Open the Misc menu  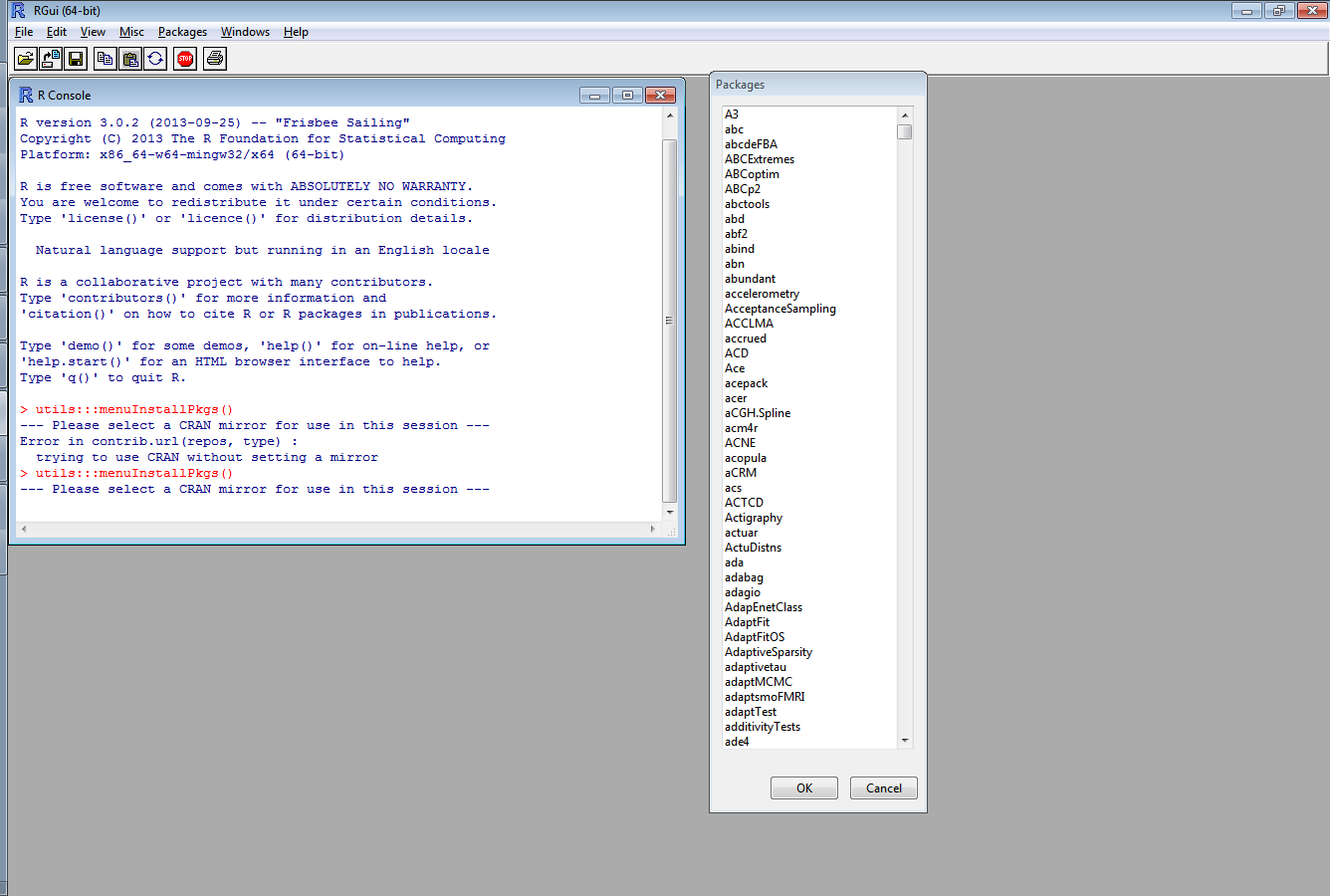click(x=131, y=31)
